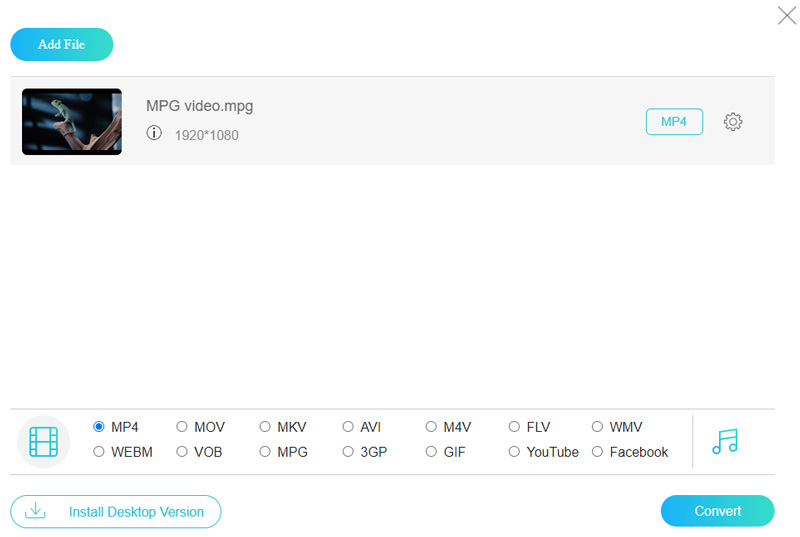Show file info icon beside resolution
The image size is (800, 537).
[154, 133]
